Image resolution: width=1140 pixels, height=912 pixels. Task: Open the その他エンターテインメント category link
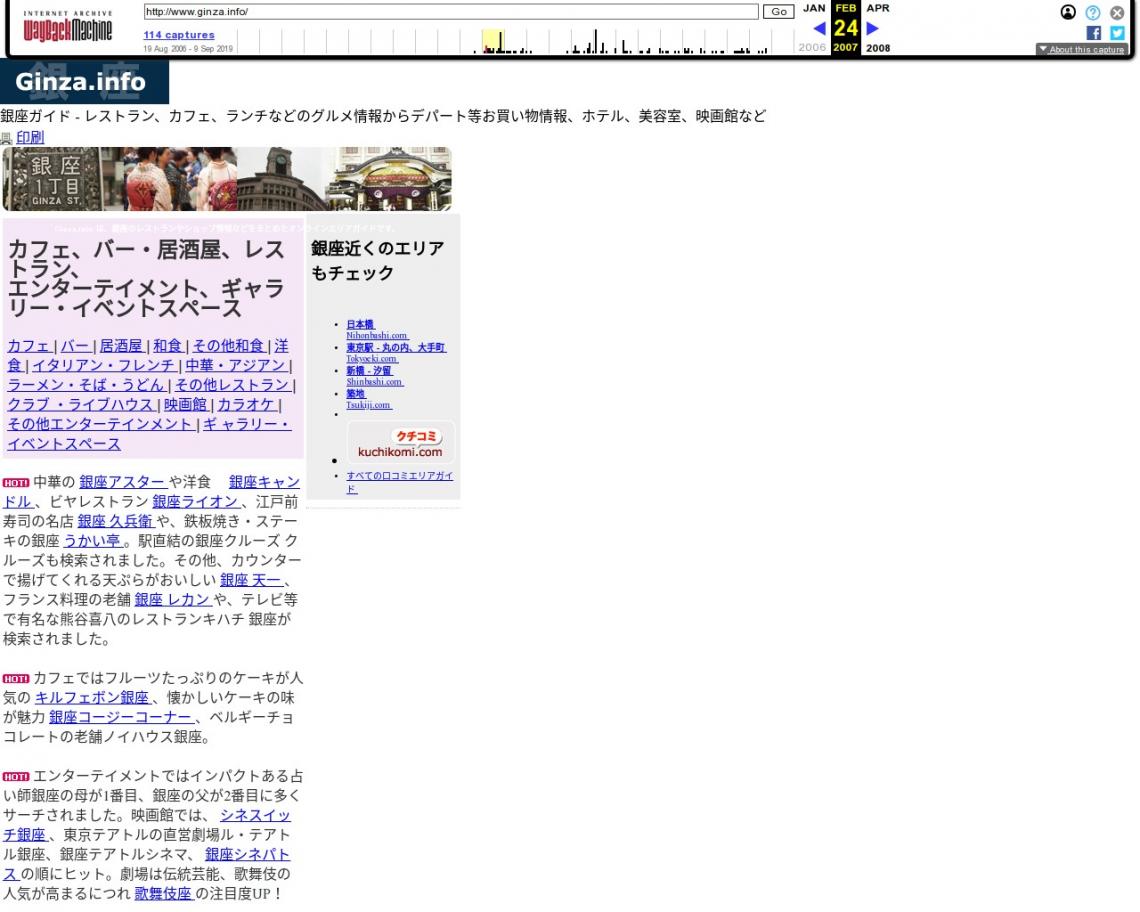click(x=100, y=425)
